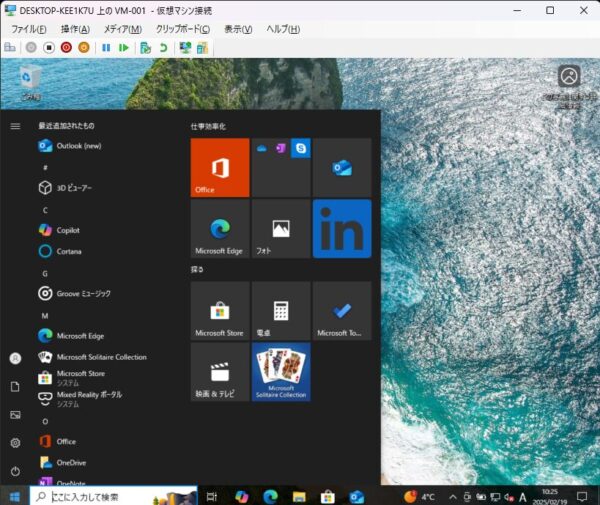
Task: Click the letter M header in app list
Action: pos(45,316)
